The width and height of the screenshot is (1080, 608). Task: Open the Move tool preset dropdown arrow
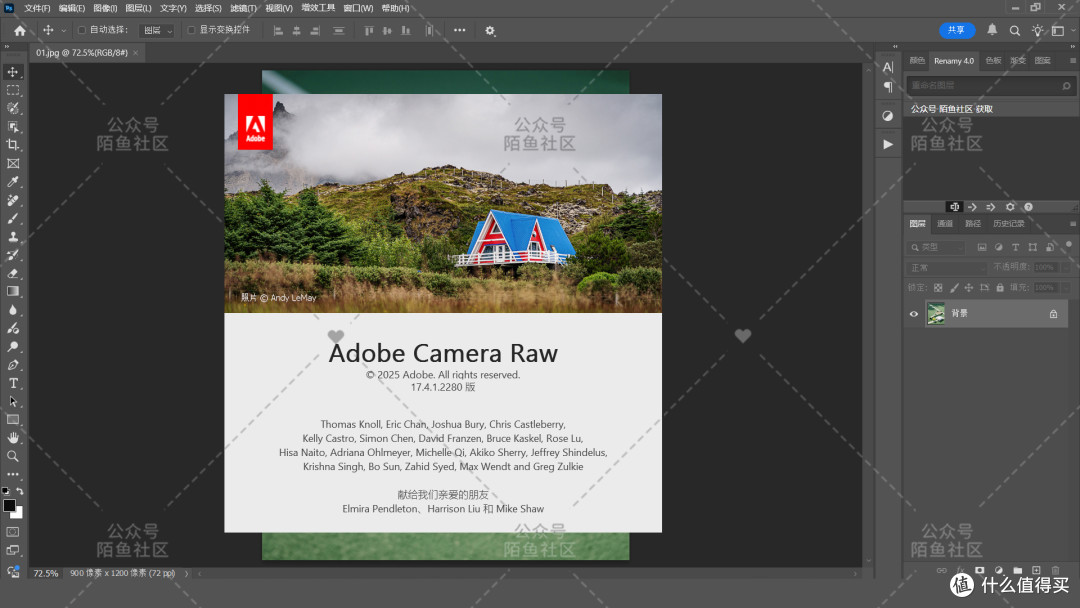click(63, 30)
